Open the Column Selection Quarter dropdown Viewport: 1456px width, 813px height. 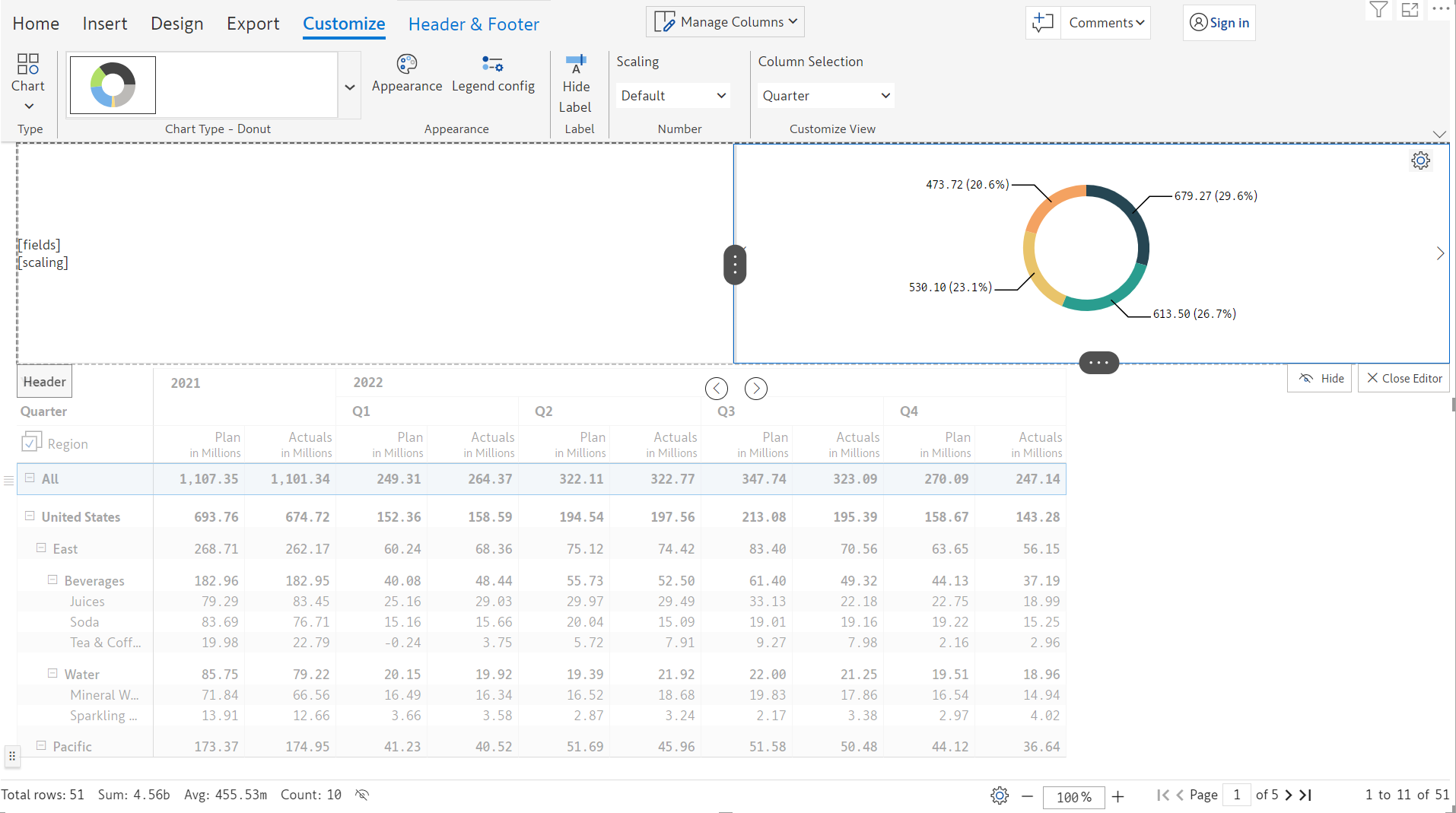pyautogui.click(x=825, y=96)
